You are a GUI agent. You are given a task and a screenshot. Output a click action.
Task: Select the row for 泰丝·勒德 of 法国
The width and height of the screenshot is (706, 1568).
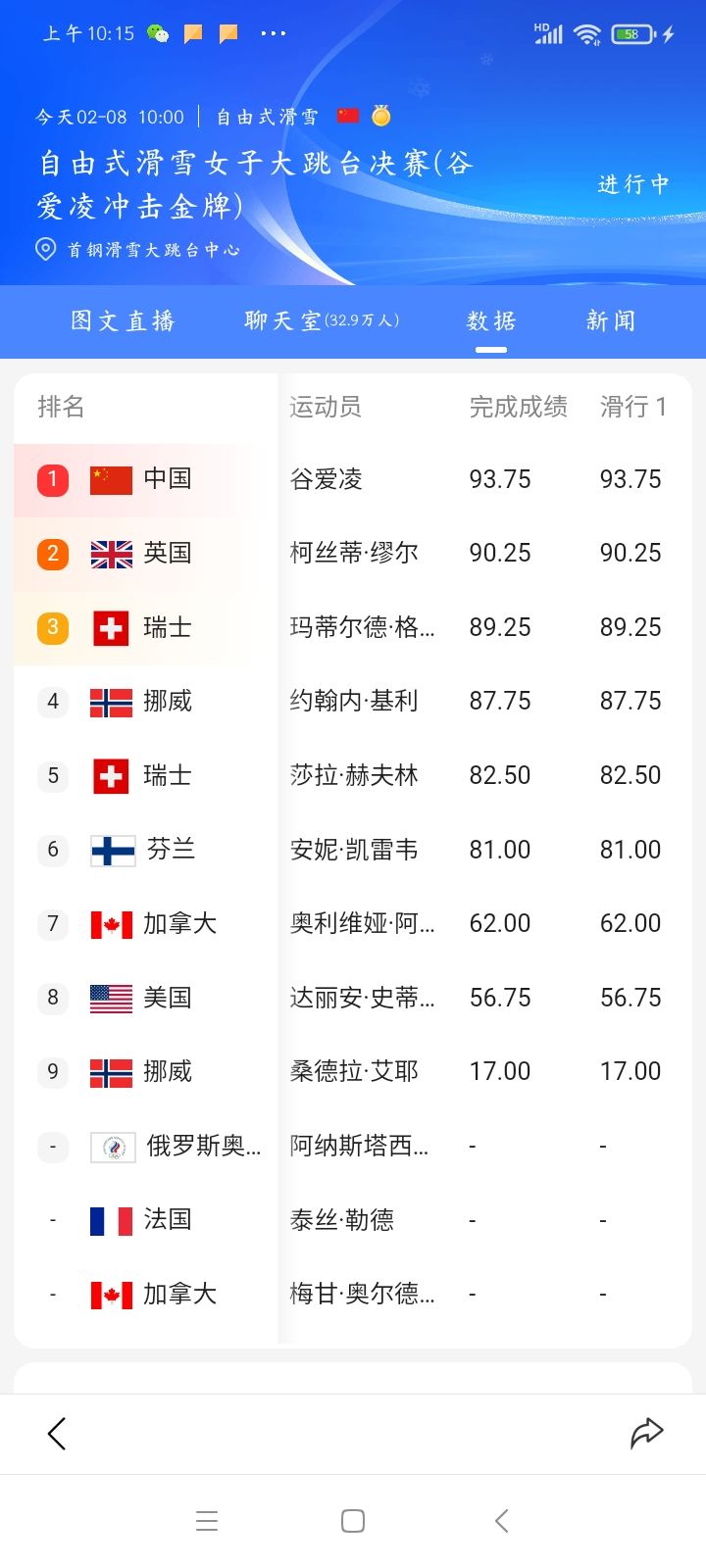(x=353, y=1220)
